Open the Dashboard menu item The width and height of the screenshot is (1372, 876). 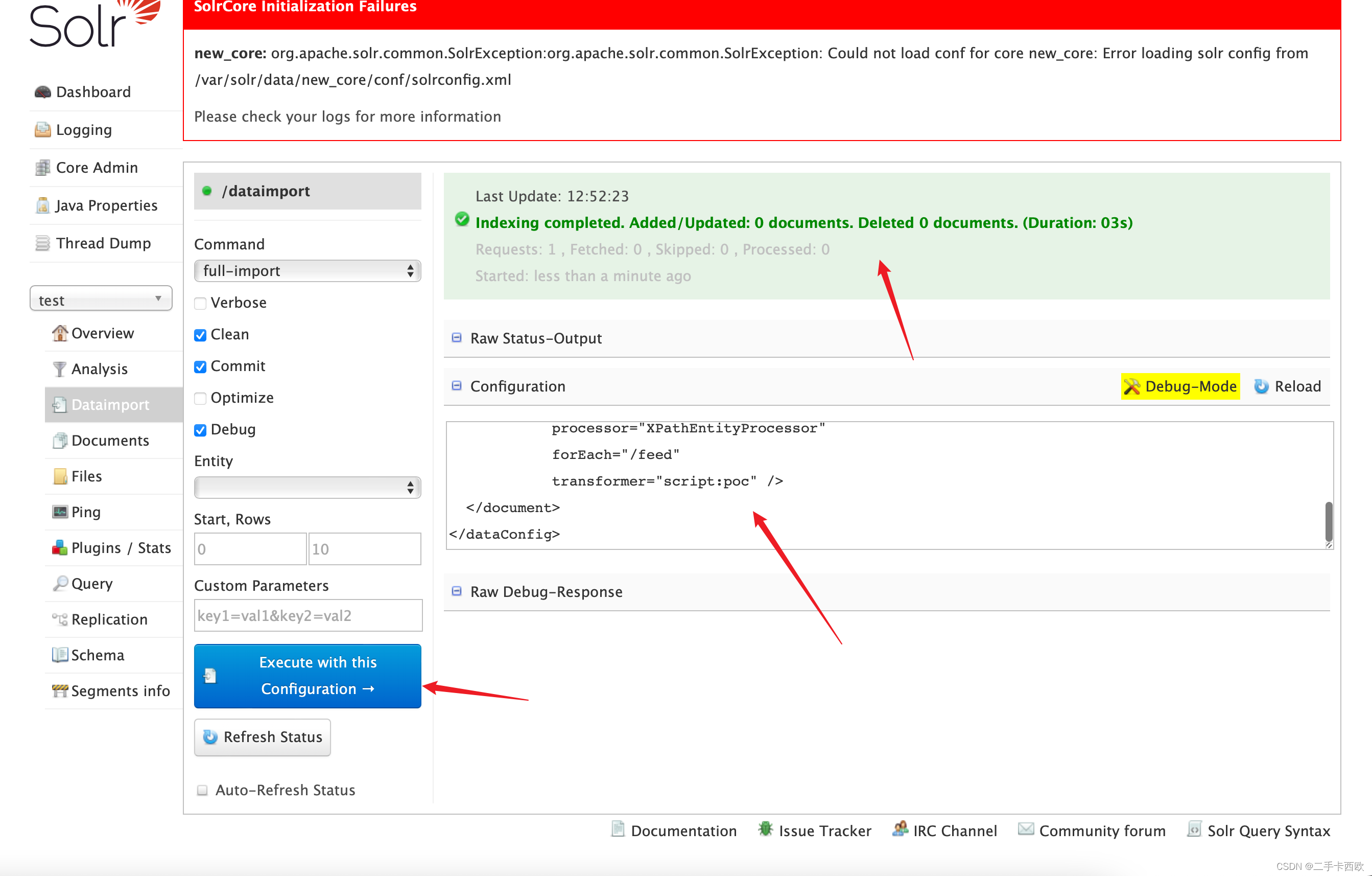click(x=106, y=92)
